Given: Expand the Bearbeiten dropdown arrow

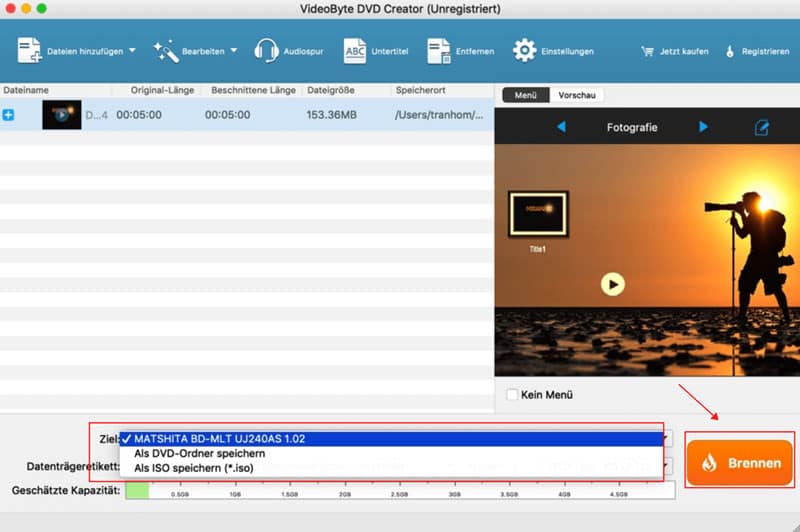Looking at the screenshot, I should pyautogui.click(x=234, y=50).
